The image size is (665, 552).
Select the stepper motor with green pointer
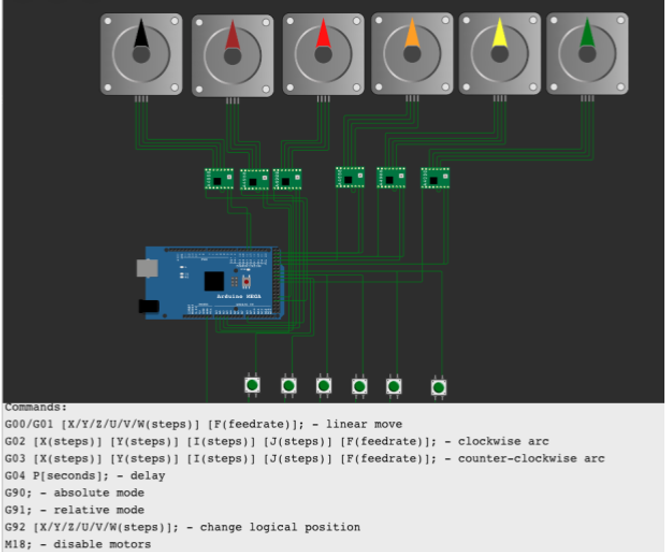point(587,53)
